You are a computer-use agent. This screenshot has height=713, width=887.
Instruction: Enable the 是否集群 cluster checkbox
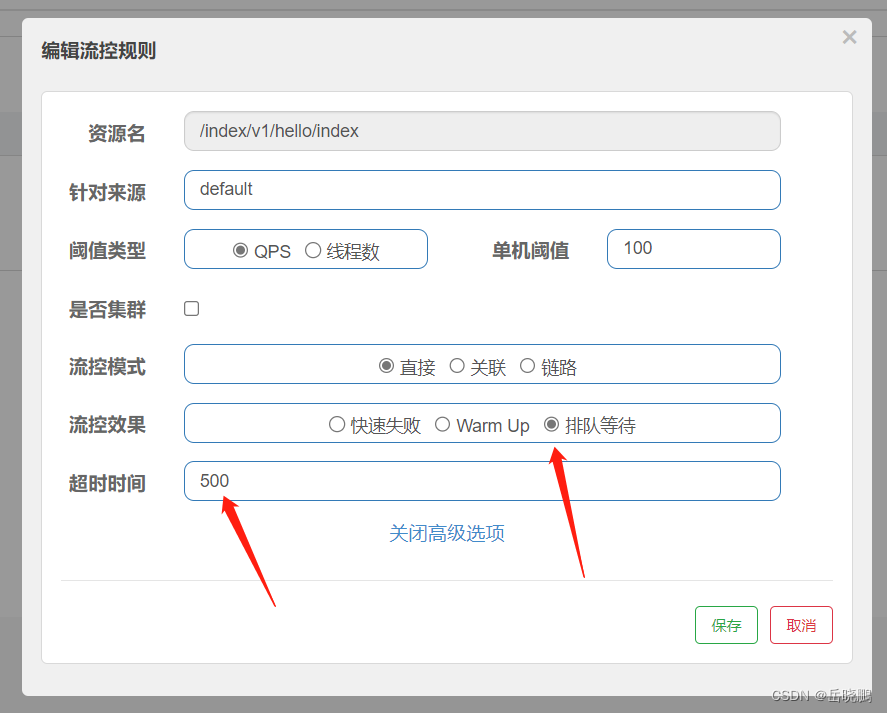[191, 308]
